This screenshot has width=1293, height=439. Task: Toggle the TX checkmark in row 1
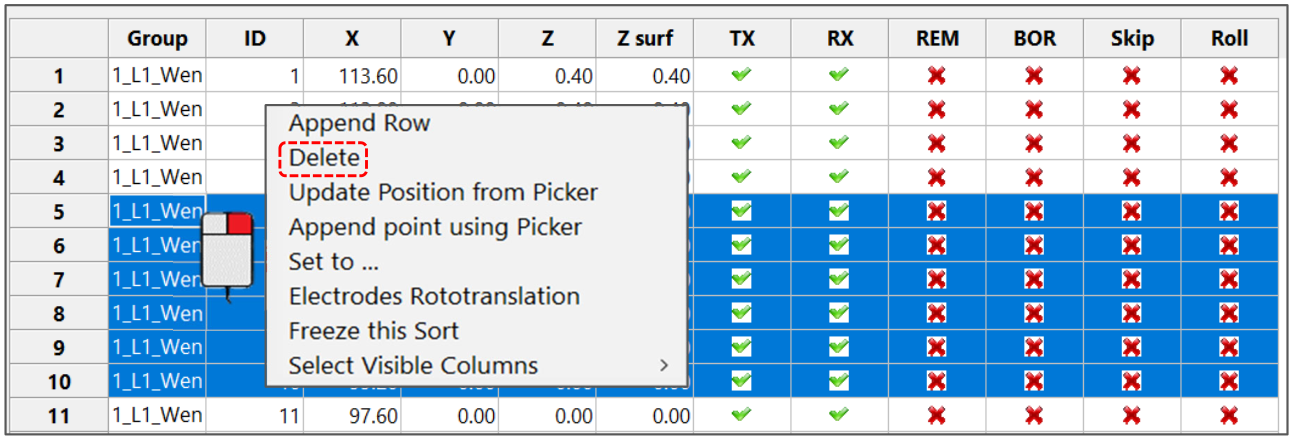coord(741,75)
